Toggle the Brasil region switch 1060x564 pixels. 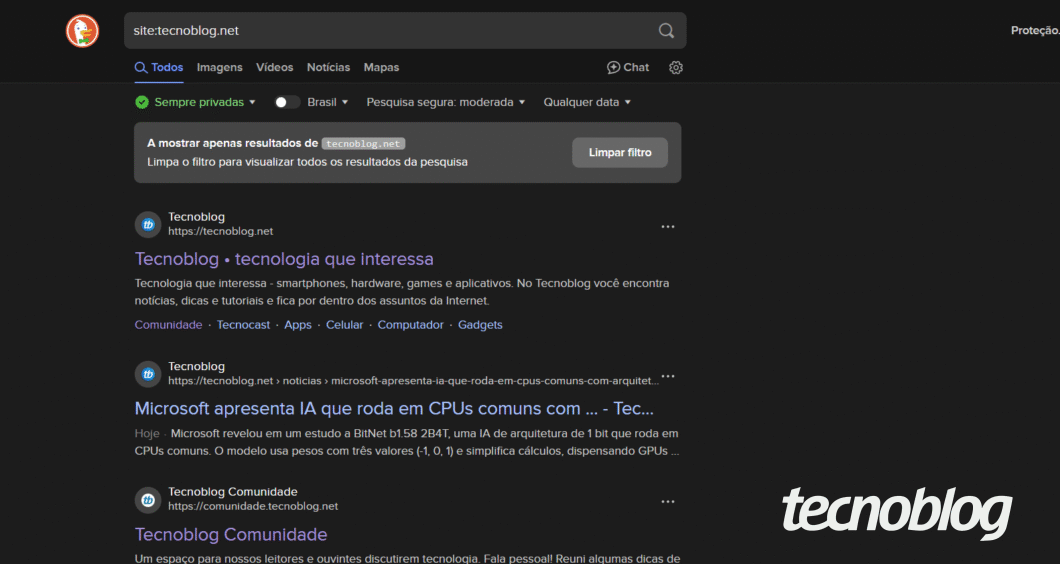pos(287,102)
